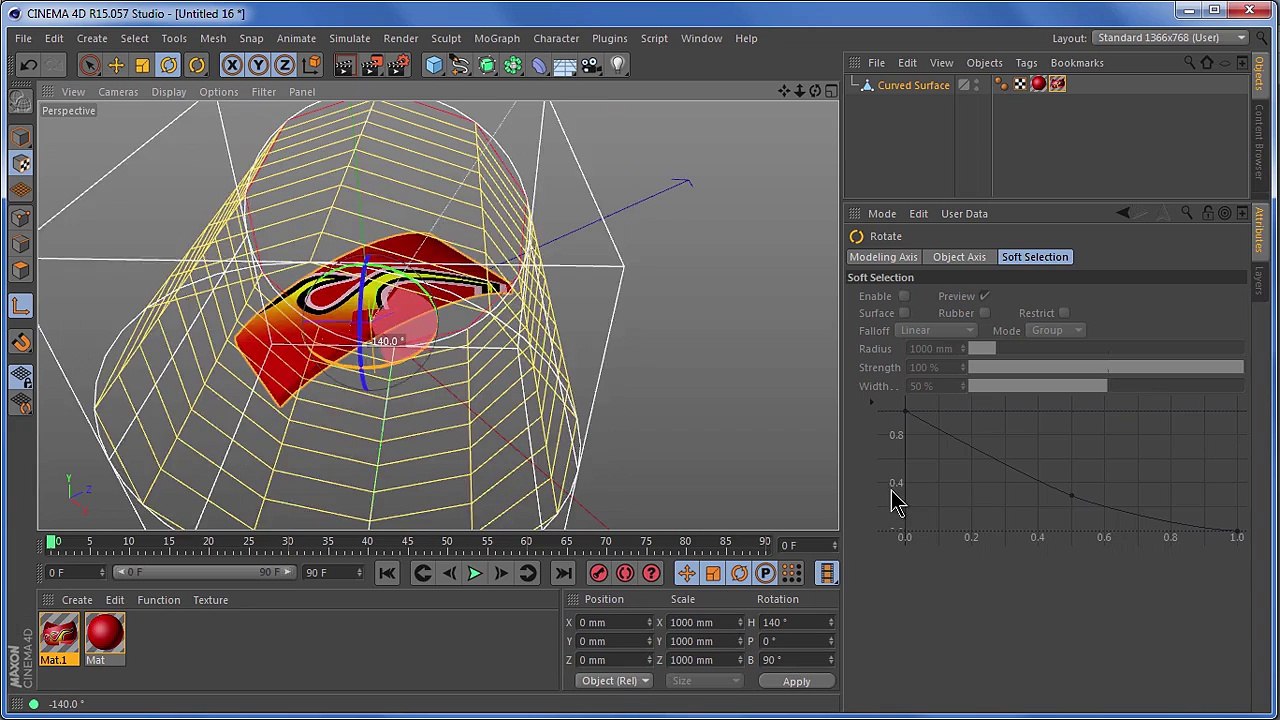Add a Camera object
This screenshot has width=1280, height=720.
click(591, 65)
